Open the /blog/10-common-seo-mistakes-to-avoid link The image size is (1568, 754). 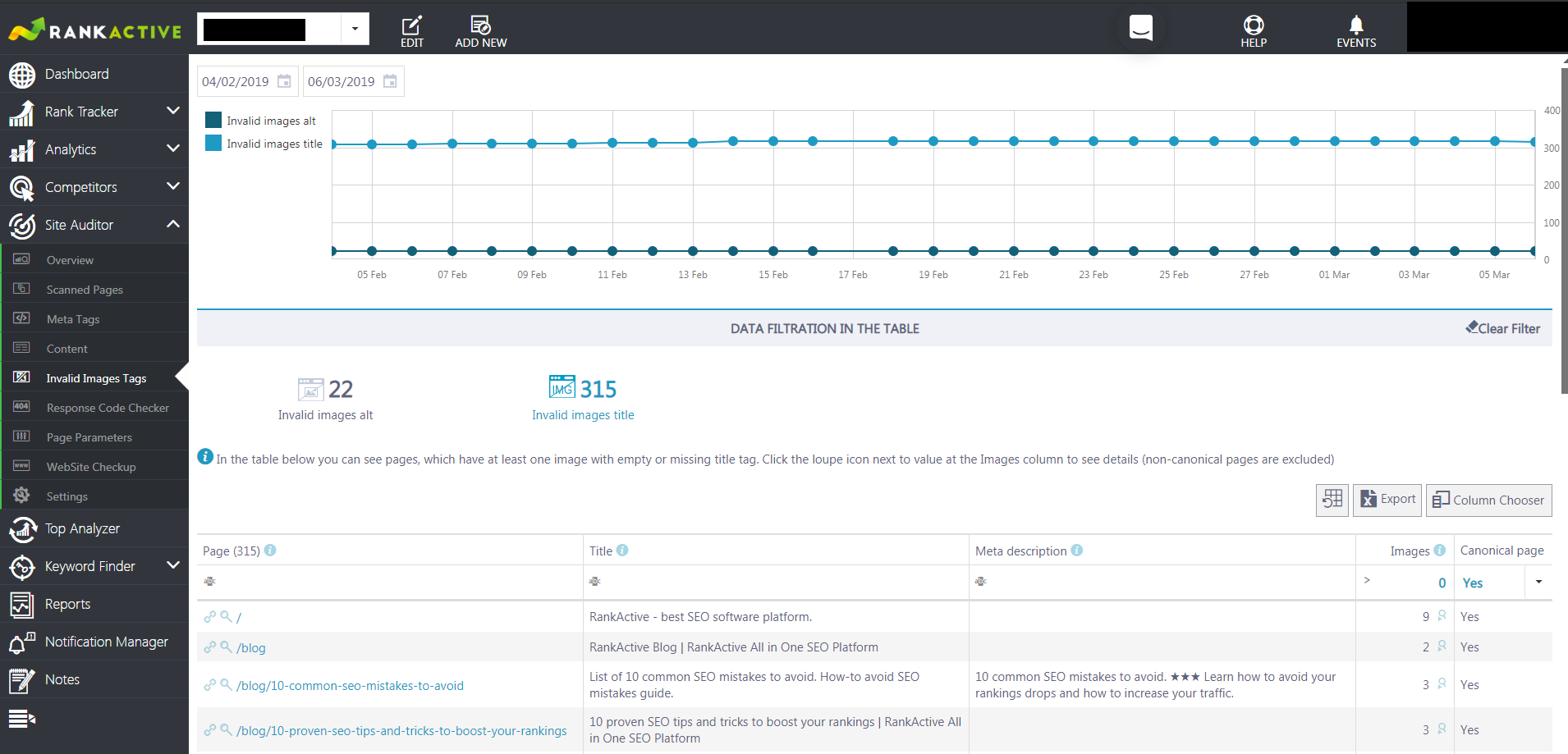[x=350, y=685]
